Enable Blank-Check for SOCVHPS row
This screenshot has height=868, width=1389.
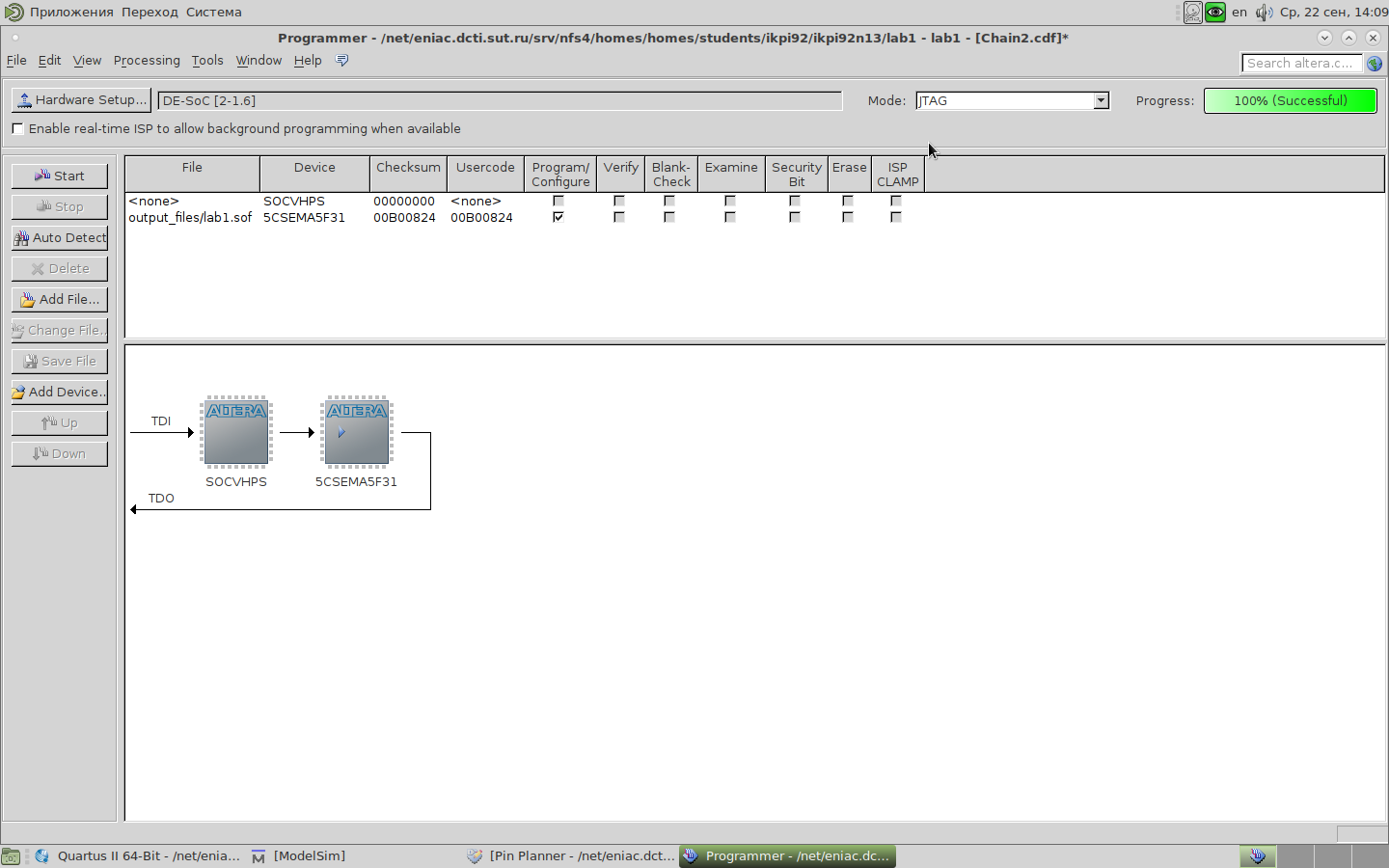[x=669, y=201]
